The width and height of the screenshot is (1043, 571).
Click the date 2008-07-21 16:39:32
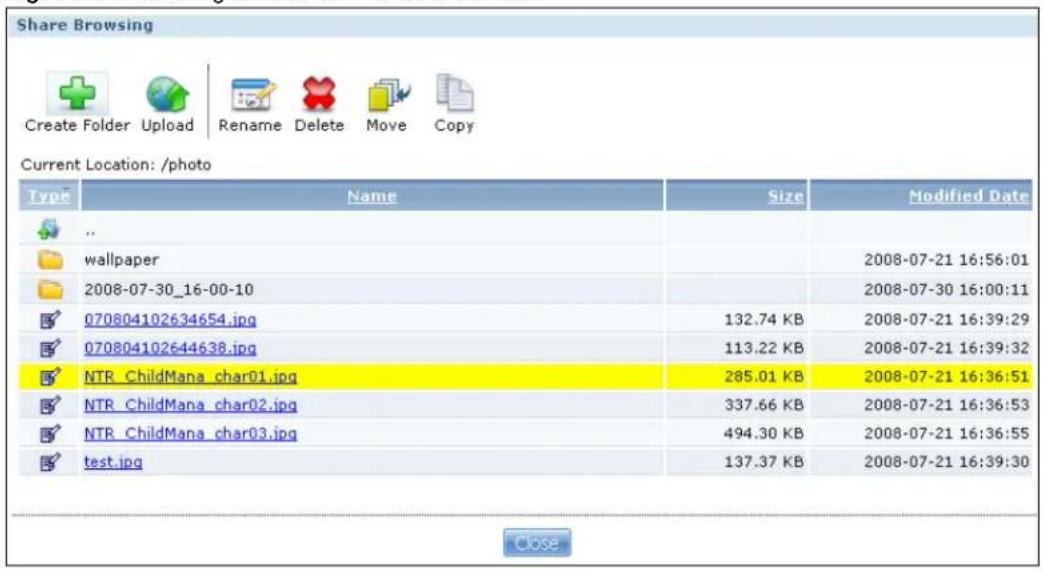tap(947, 348)
